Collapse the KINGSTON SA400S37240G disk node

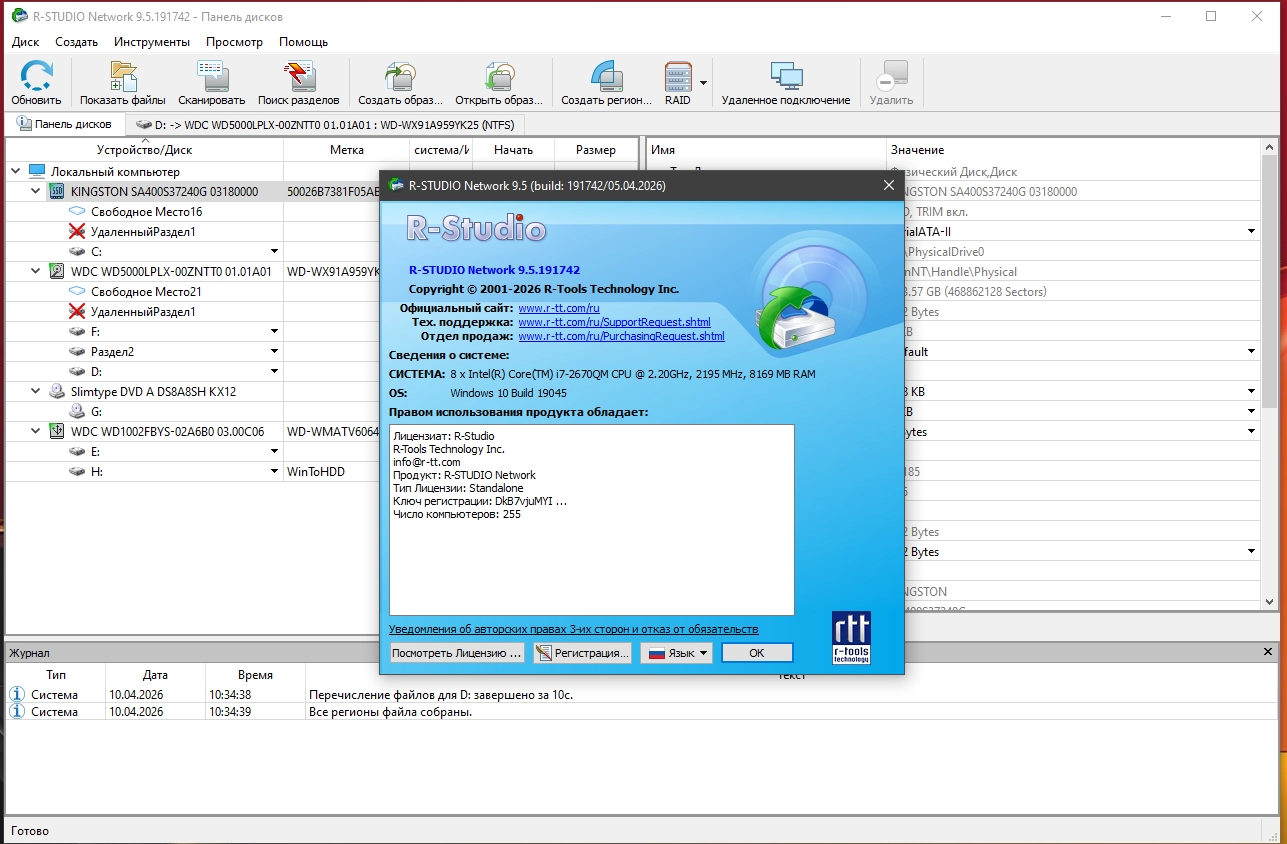point(36,191)
